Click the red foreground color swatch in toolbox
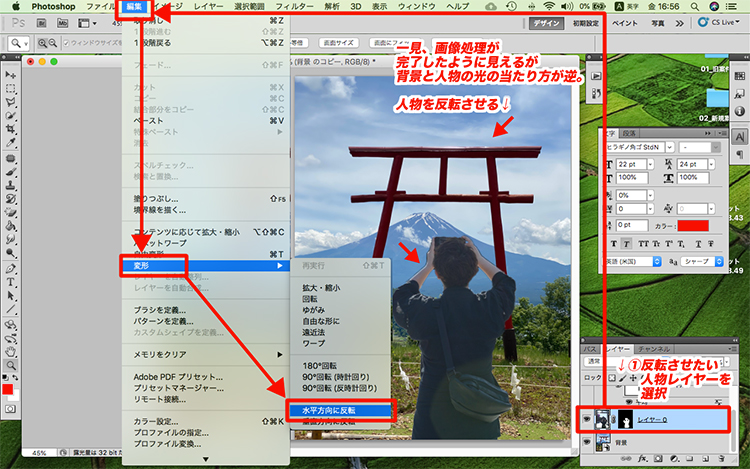Image resolution: width=750 pixels, height=469 pixels. point(8,390)
